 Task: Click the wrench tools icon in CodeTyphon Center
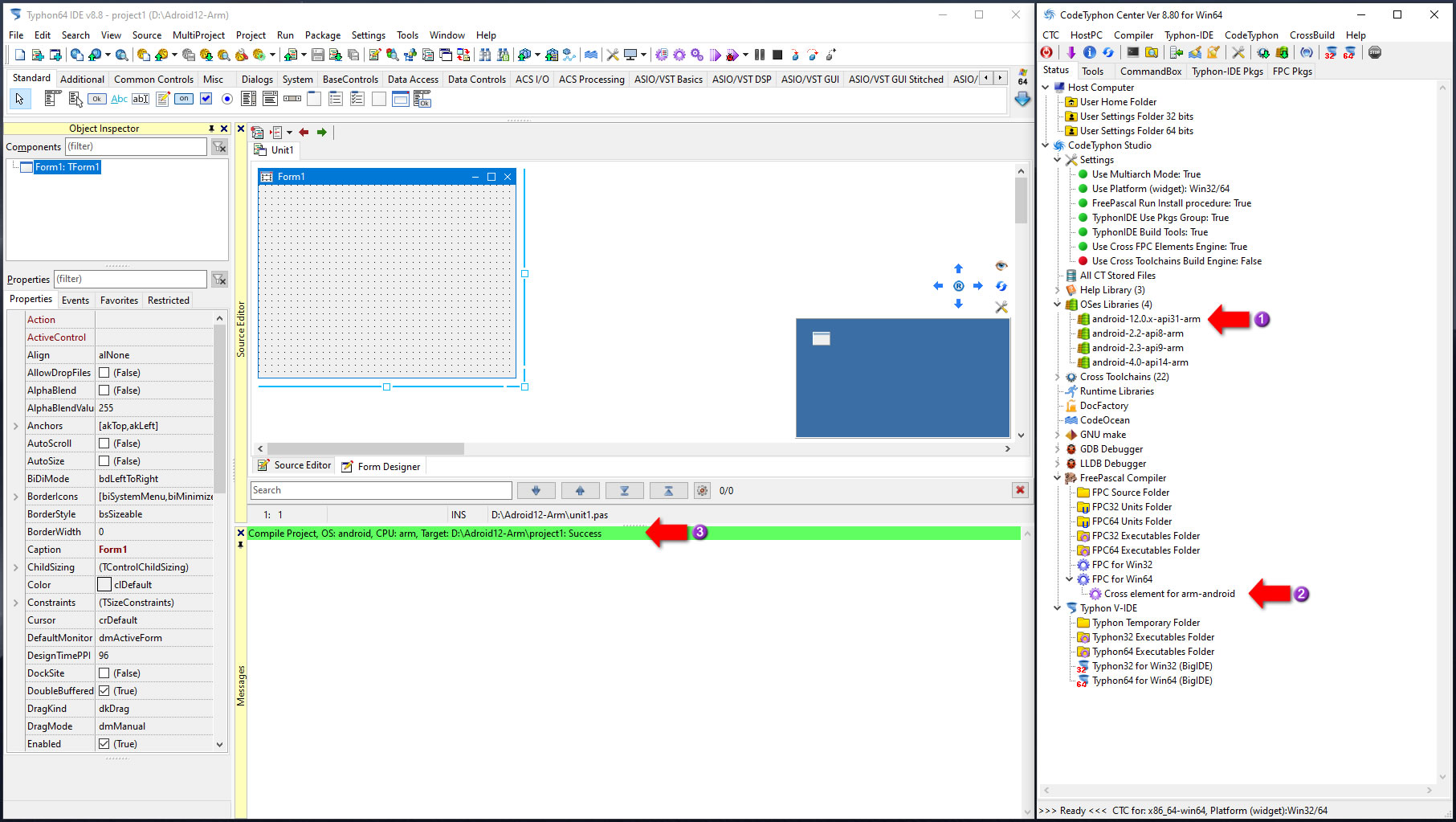1238,52
